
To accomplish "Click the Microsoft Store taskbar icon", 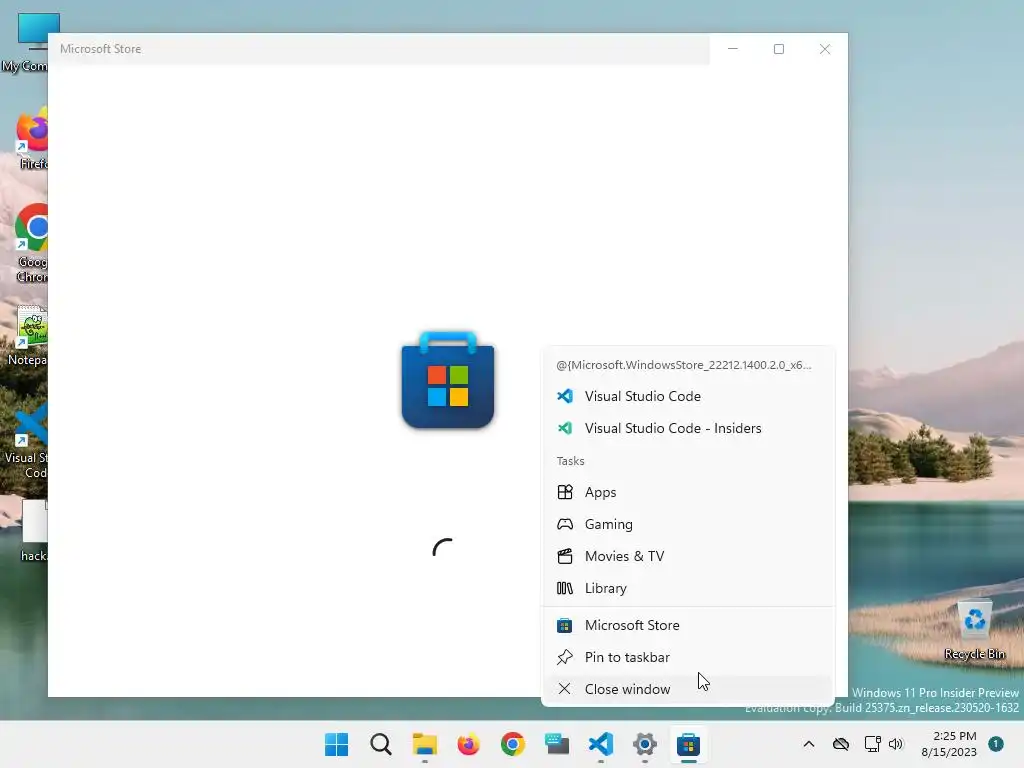I will (688, 744).
